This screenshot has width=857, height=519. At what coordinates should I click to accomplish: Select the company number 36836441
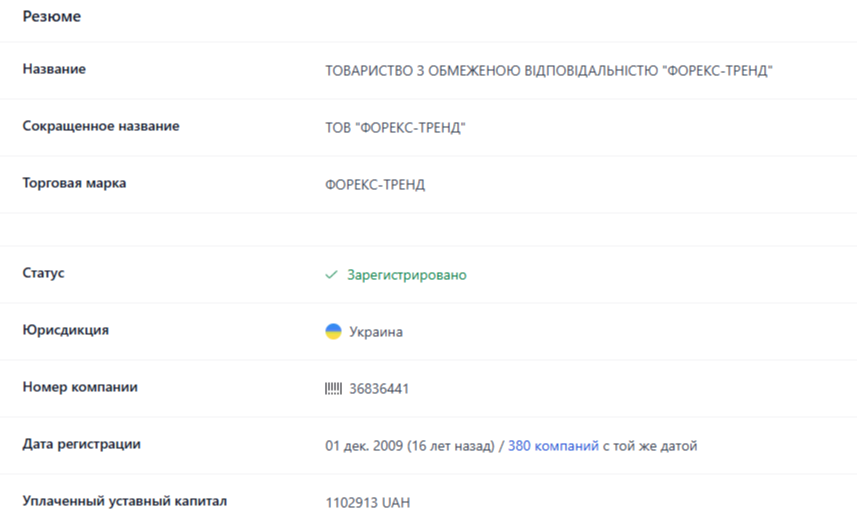[379, 388]
